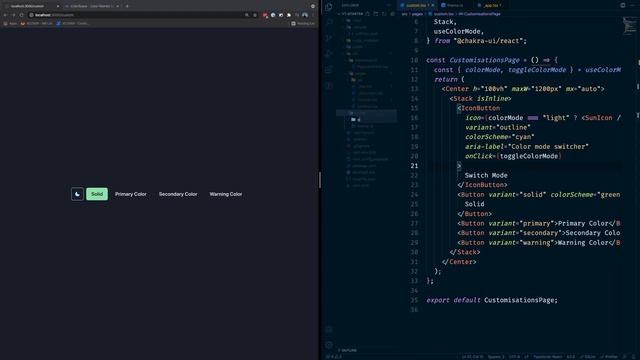Screen dimensions: 640x360
Task: Refresh the Explorer tree
Action: (x=384, y=14)
